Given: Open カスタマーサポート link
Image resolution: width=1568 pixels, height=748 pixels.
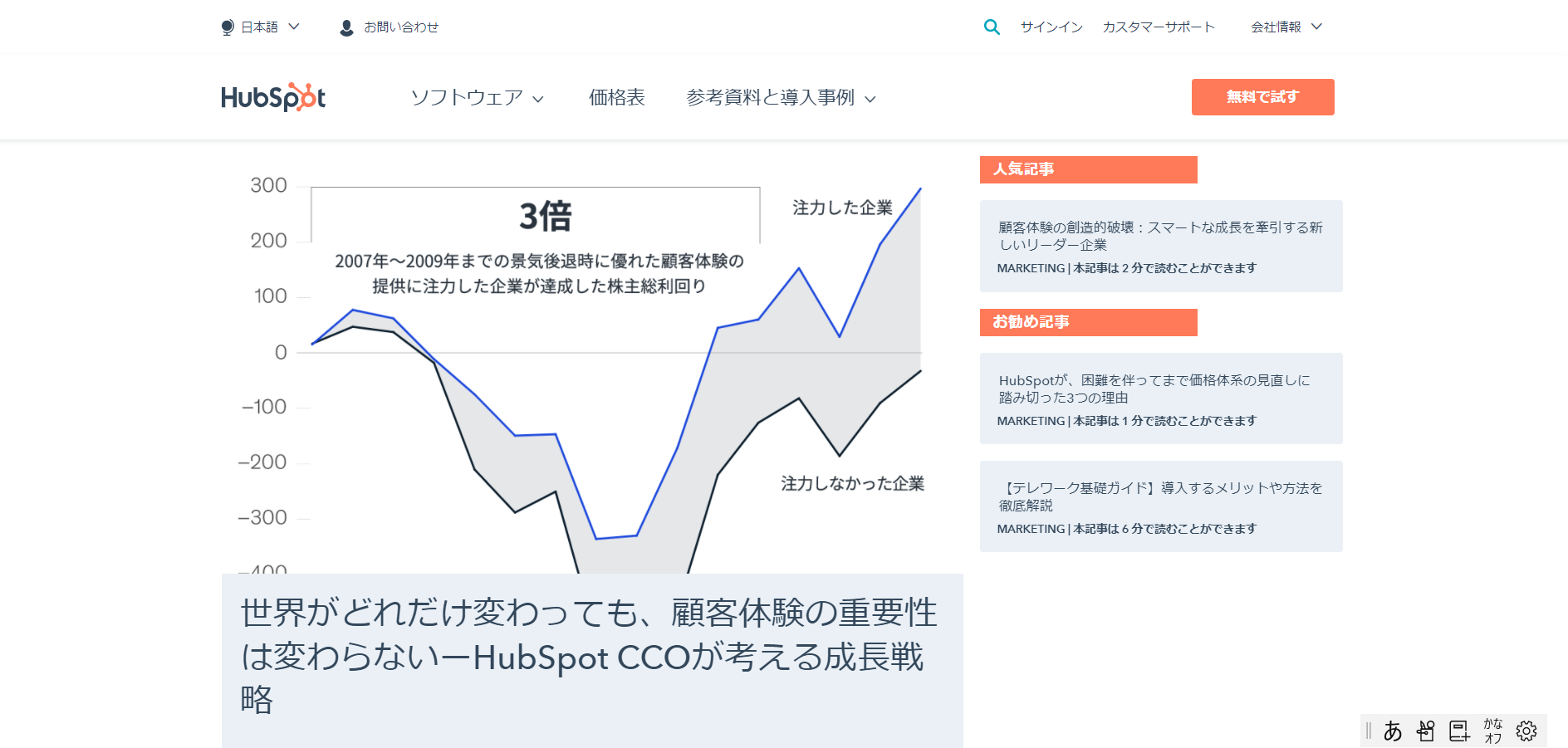Looking at the screenshot, I should click(x=1159, y=27).
